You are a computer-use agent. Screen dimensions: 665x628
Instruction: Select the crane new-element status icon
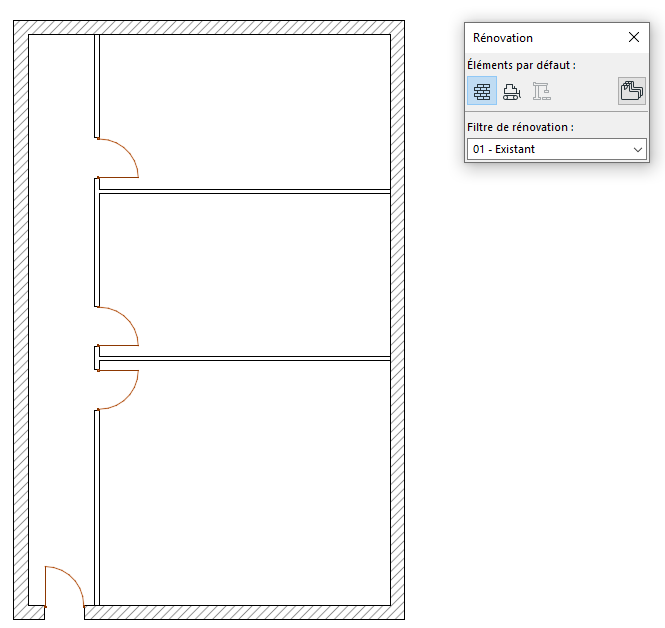[x=541, y=91]
